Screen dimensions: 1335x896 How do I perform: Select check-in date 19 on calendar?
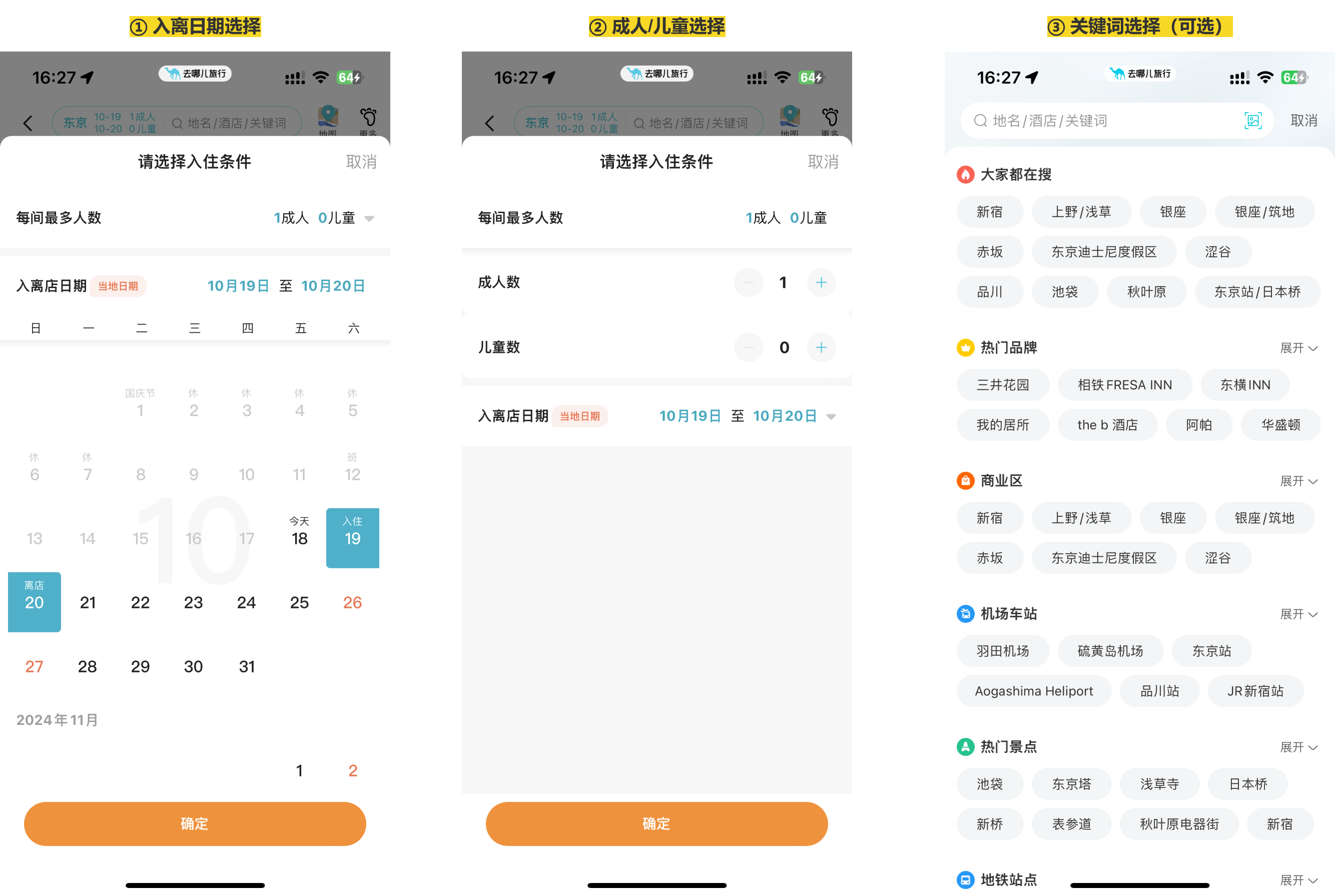pos(352,538)
